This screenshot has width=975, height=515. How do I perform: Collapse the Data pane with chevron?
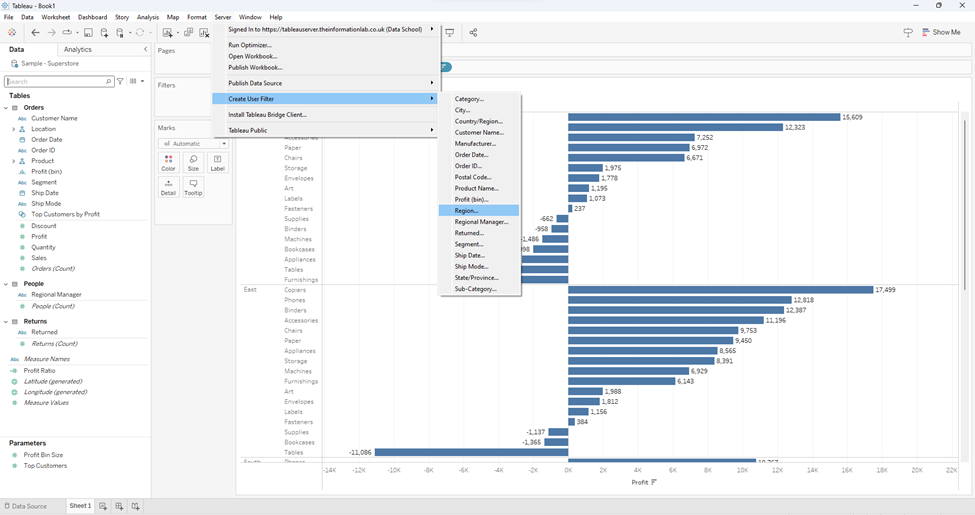pos(146,49)
